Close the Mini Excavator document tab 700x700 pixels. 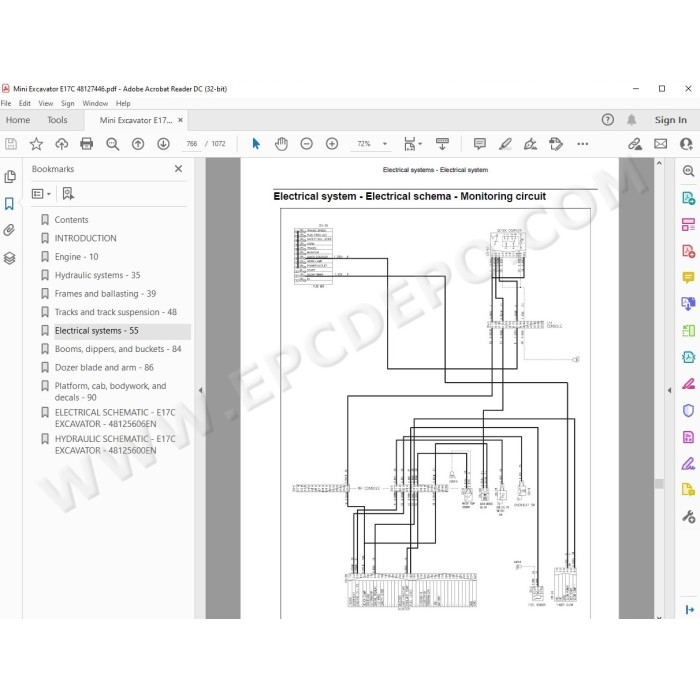coord(180,120)
